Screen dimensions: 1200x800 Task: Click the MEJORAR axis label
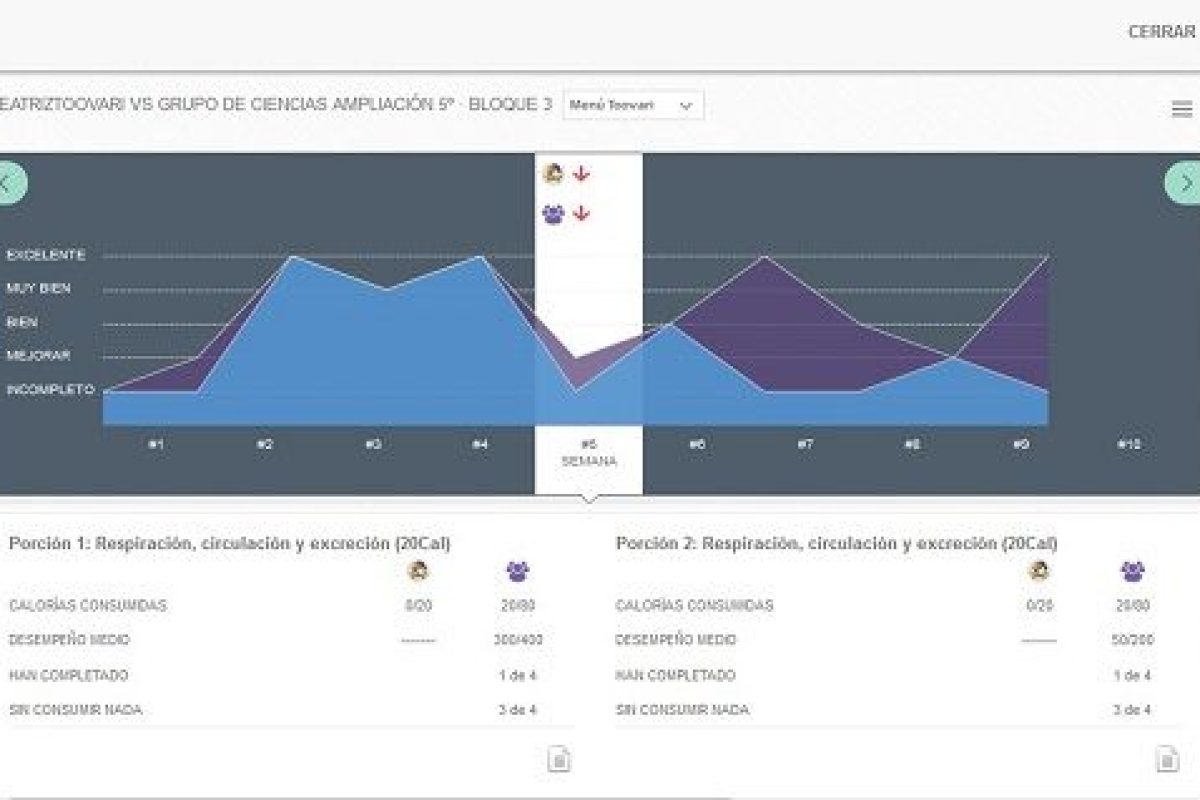point(38,356)
